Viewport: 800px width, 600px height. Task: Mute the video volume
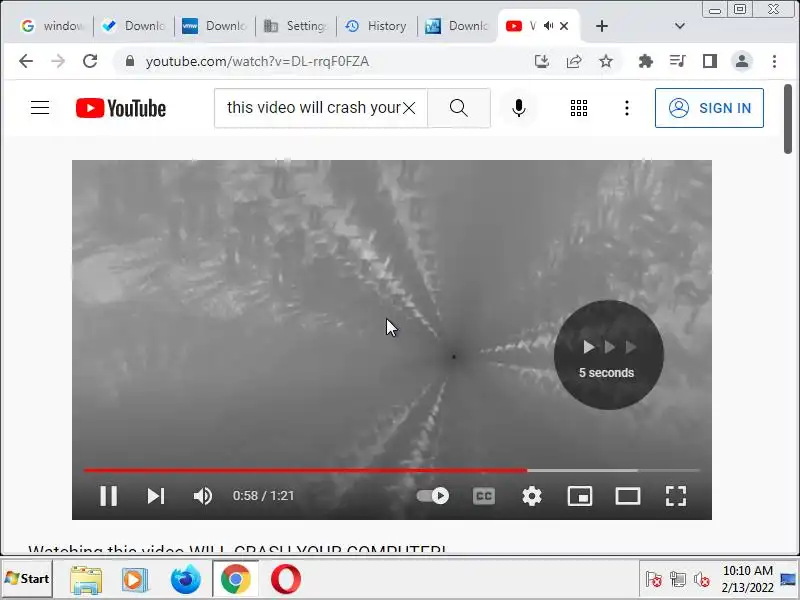(203, 496)
